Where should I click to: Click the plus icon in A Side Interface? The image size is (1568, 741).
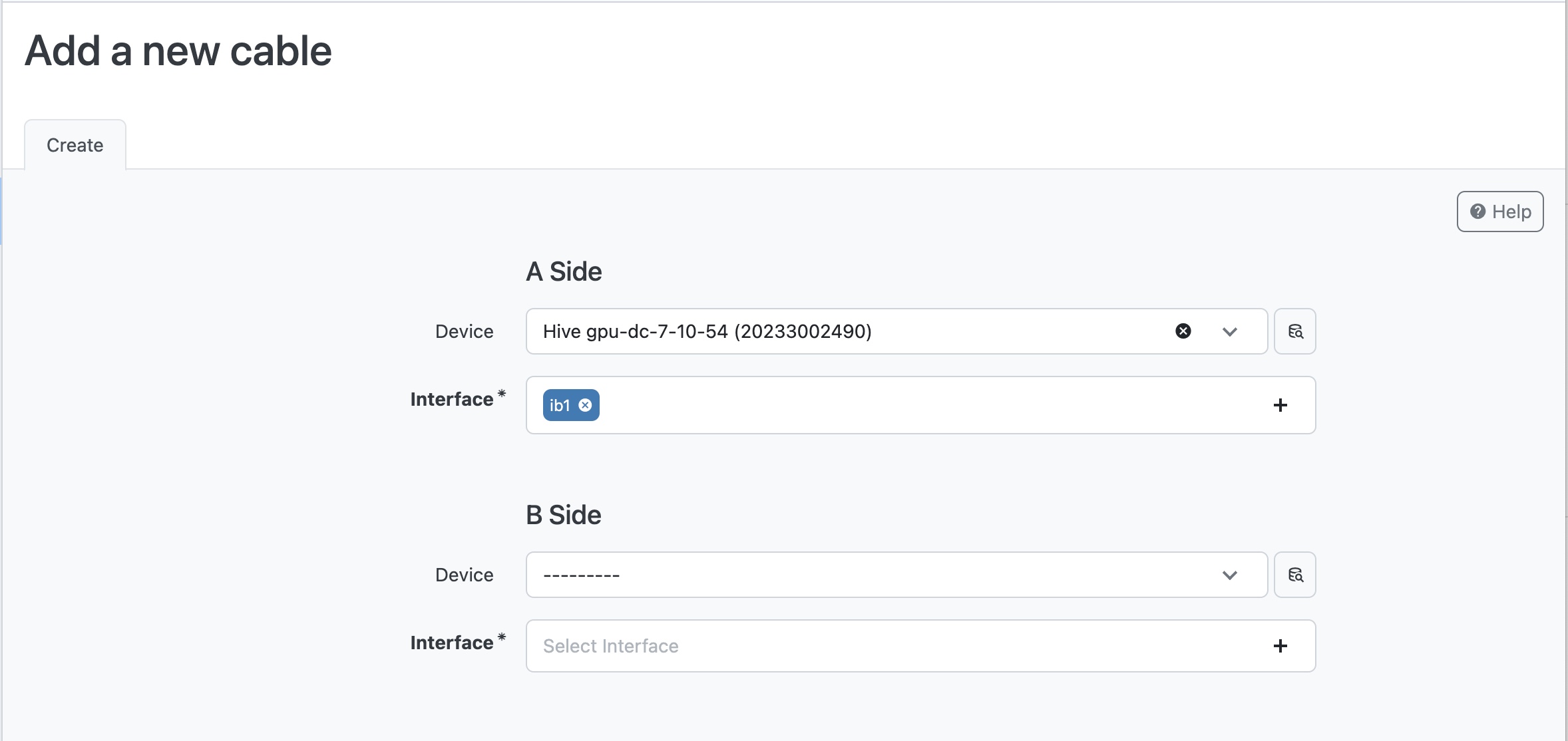(x=1280, y=405)
